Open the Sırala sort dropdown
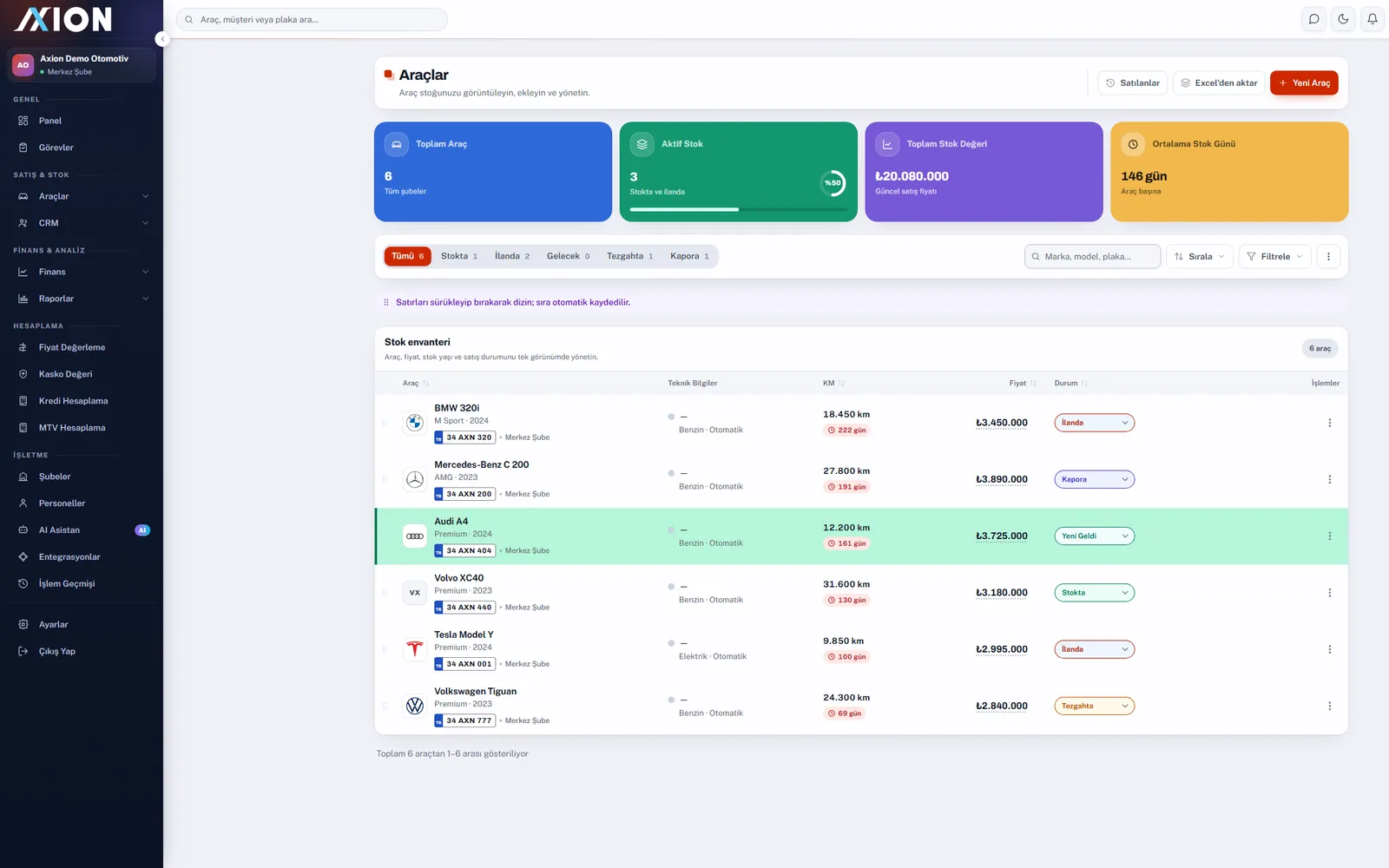The height and width of the screenshot is (868, 1389). [1199, 256]
